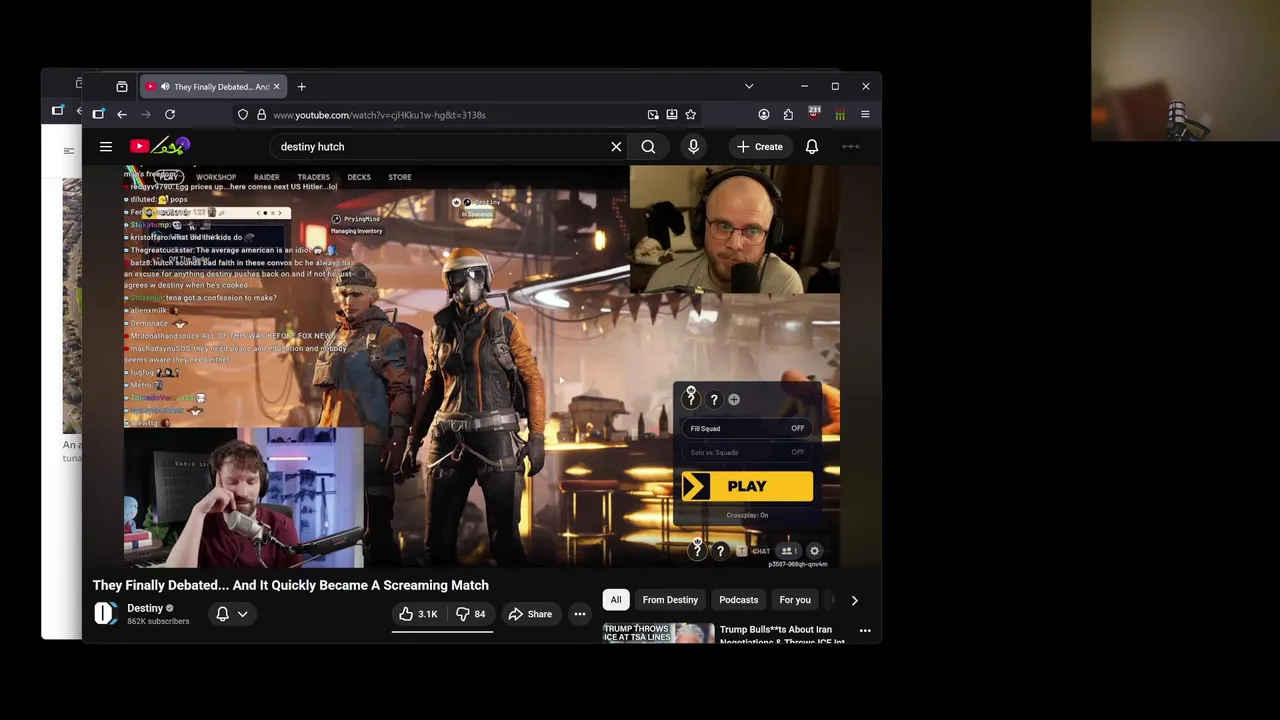Open more actions three-dot menu under video
This screenshot has height=720, width=1280.
click(580, 614)
